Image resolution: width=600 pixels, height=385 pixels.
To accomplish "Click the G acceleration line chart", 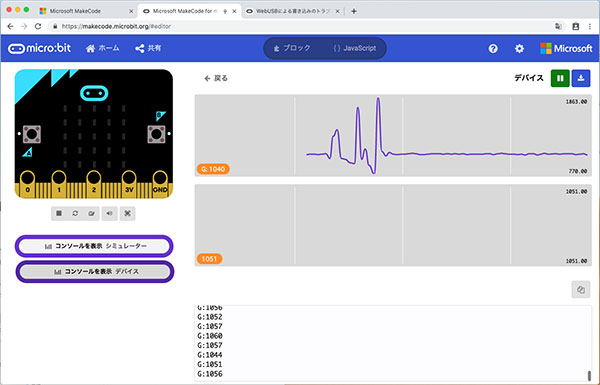I will [393, 135].
